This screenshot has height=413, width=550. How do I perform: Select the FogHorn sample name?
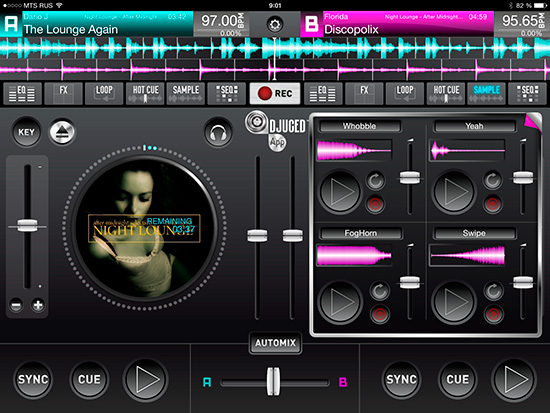(361, 233)
